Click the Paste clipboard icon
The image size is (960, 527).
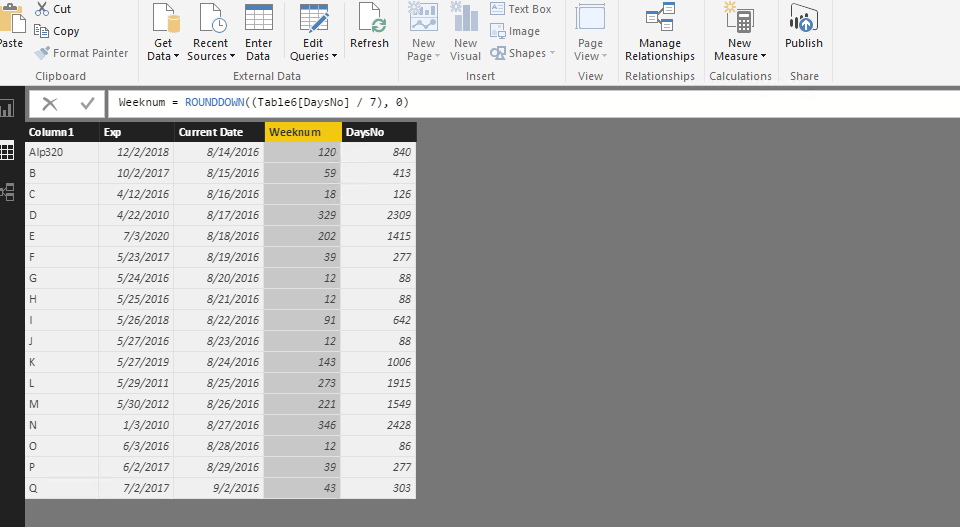click(12, 20)
